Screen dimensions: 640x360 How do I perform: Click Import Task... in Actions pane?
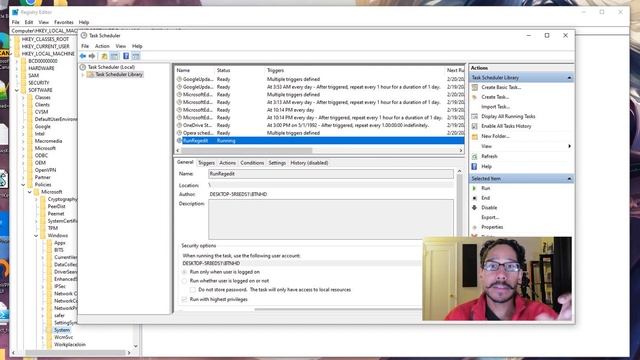click(496, 107)
